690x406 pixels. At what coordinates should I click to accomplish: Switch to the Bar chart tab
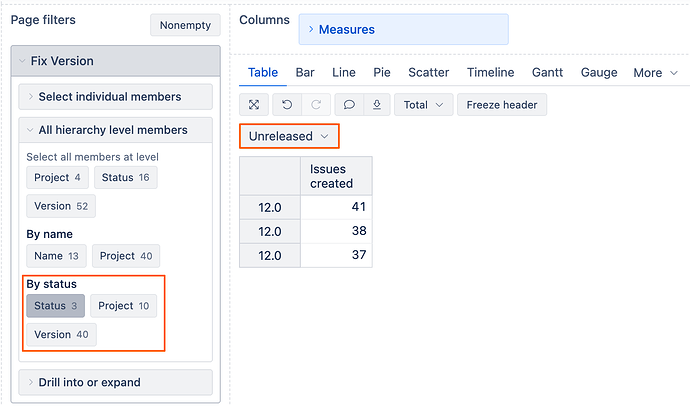(x=305, y=72)
